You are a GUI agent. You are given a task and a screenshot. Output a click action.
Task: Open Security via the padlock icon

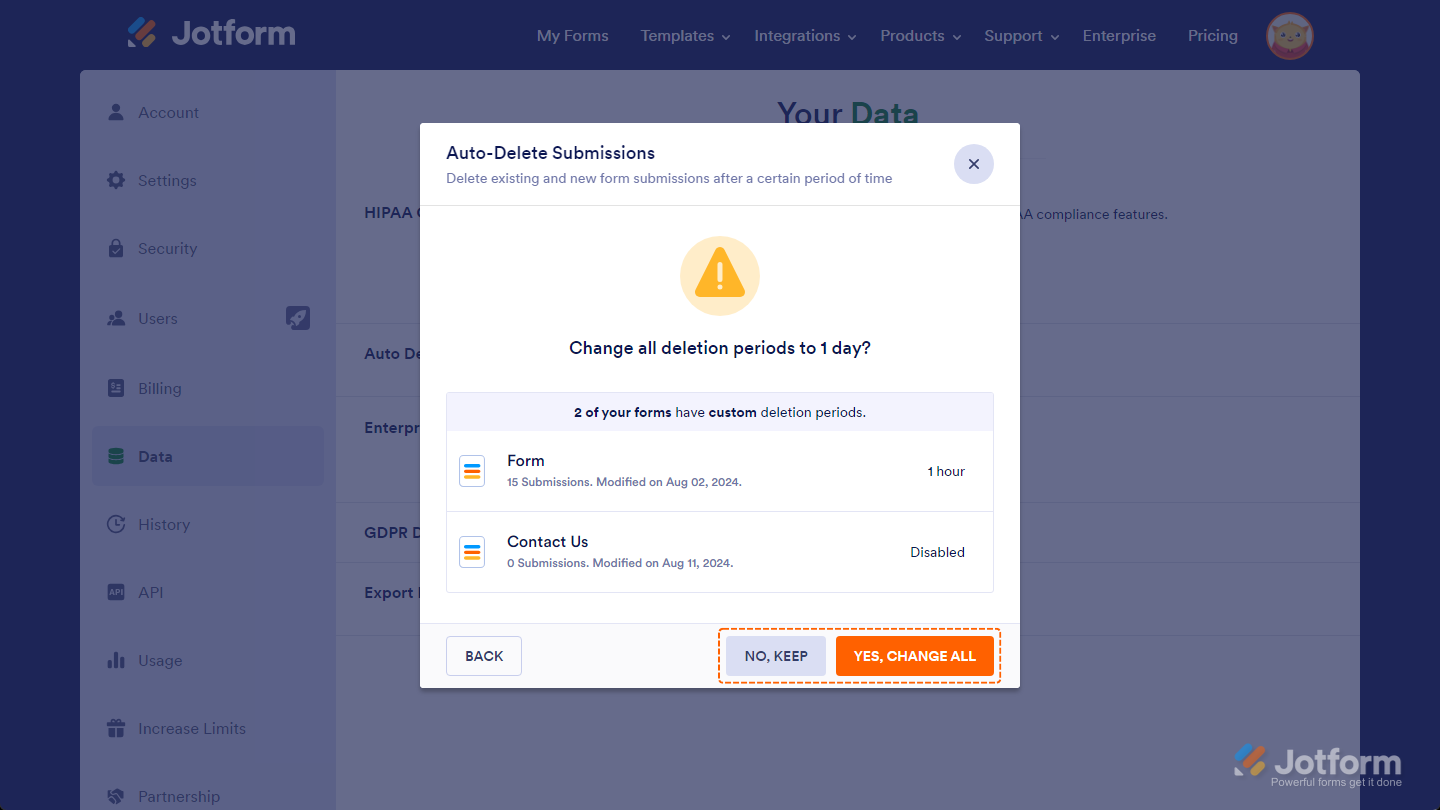pyautogui.click(x=115, y=248)
